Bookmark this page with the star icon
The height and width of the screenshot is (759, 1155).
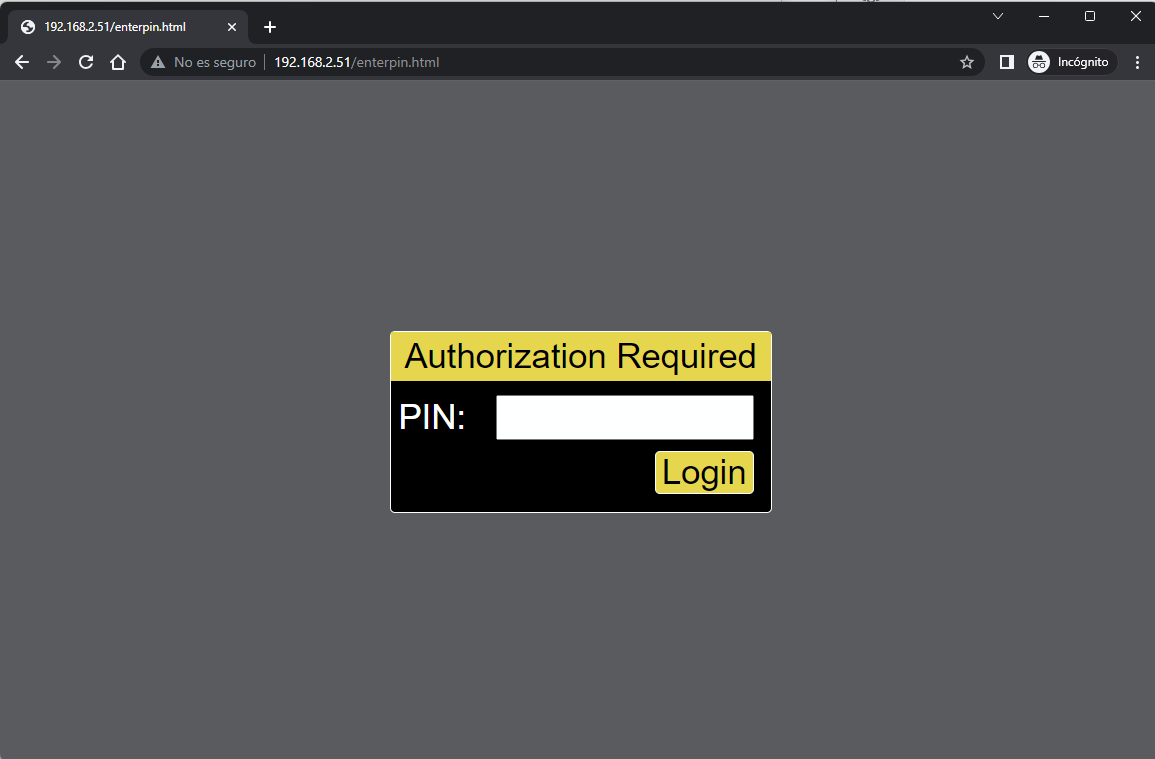pyautogui.click(x=966, y=62)
